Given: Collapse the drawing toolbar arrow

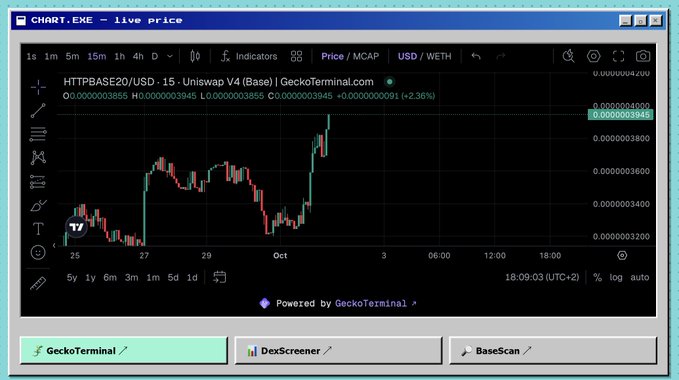Looking at the screenshot, I should pos(54,245).
